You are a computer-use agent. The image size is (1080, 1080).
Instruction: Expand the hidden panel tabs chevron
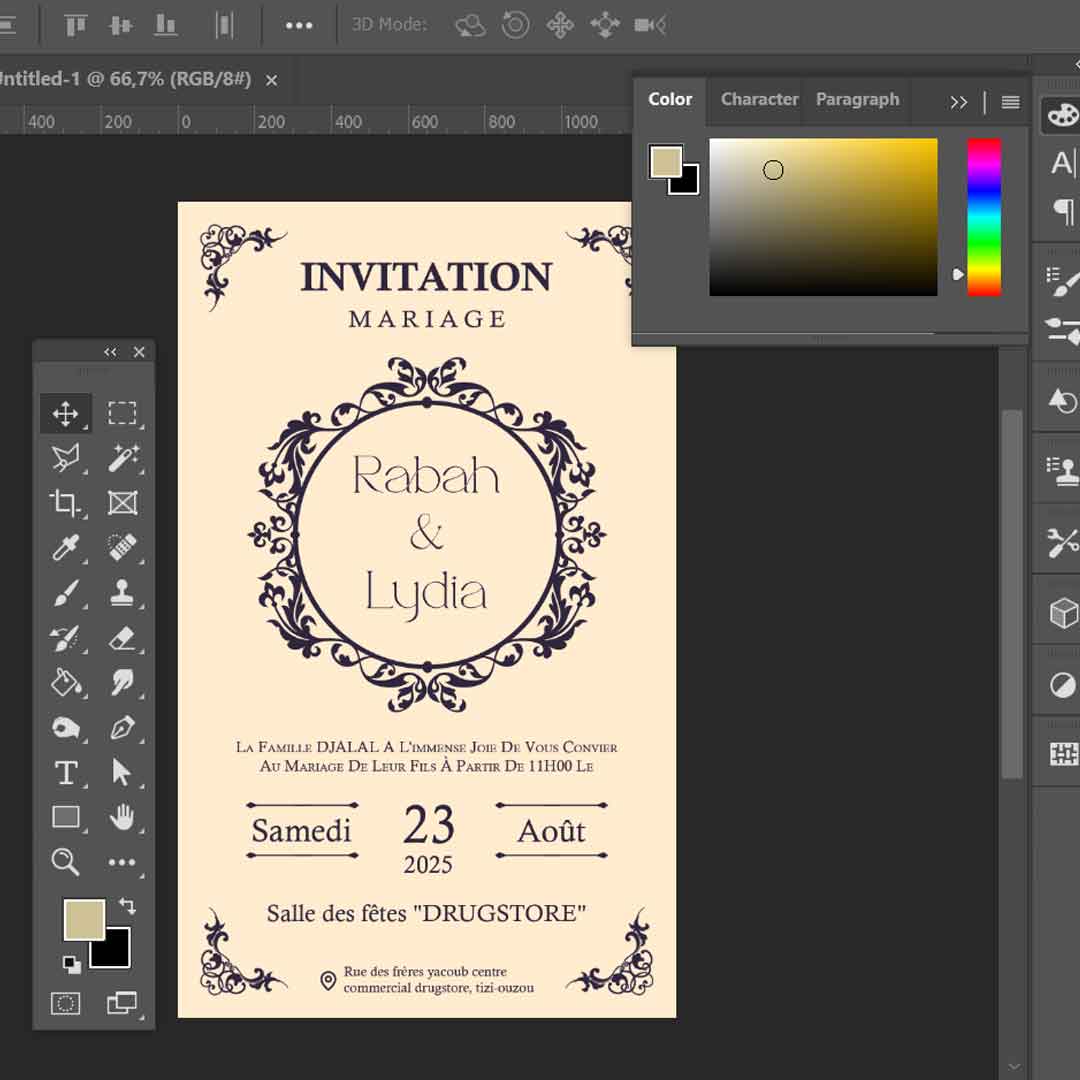click(x=958, y=102)
